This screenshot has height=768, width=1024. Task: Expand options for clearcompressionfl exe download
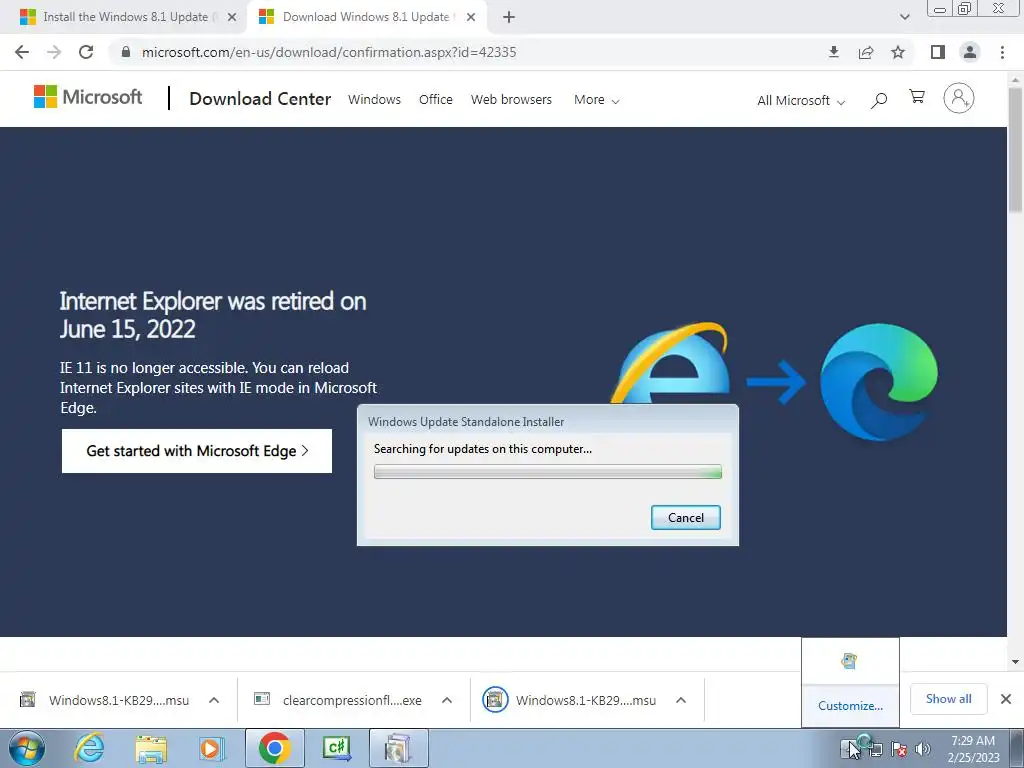coord(447,700)
